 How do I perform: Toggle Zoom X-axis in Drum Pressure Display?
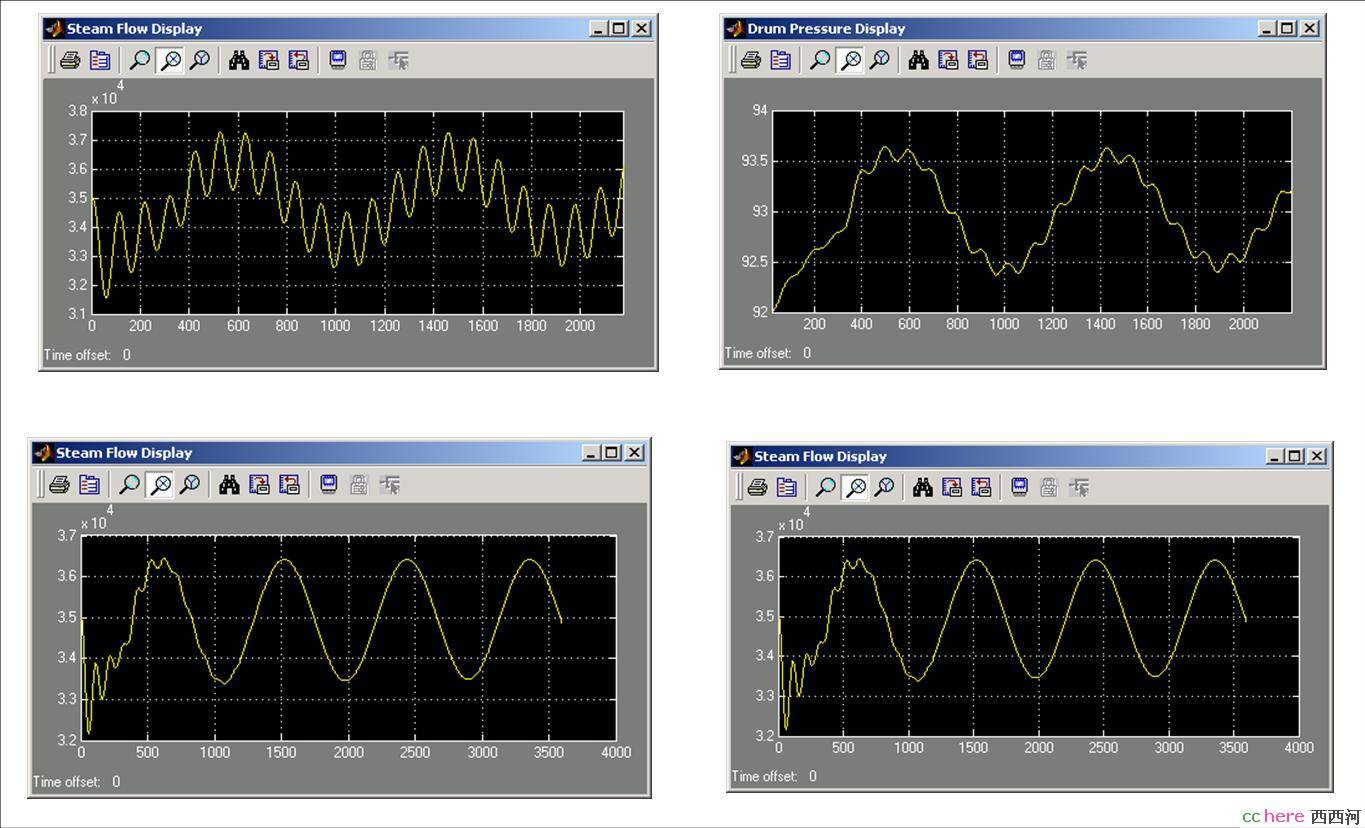pos(850,60)
